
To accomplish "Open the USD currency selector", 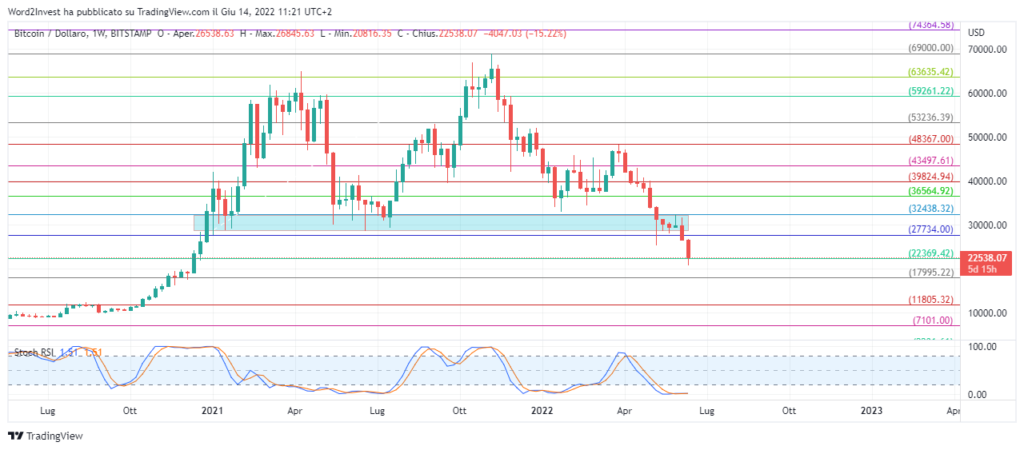I will click(x=977, y=33).
